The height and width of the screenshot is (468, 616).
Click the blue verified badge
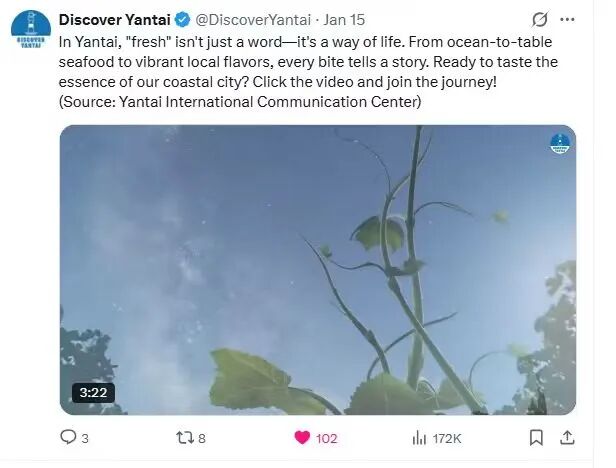point(183,20)
